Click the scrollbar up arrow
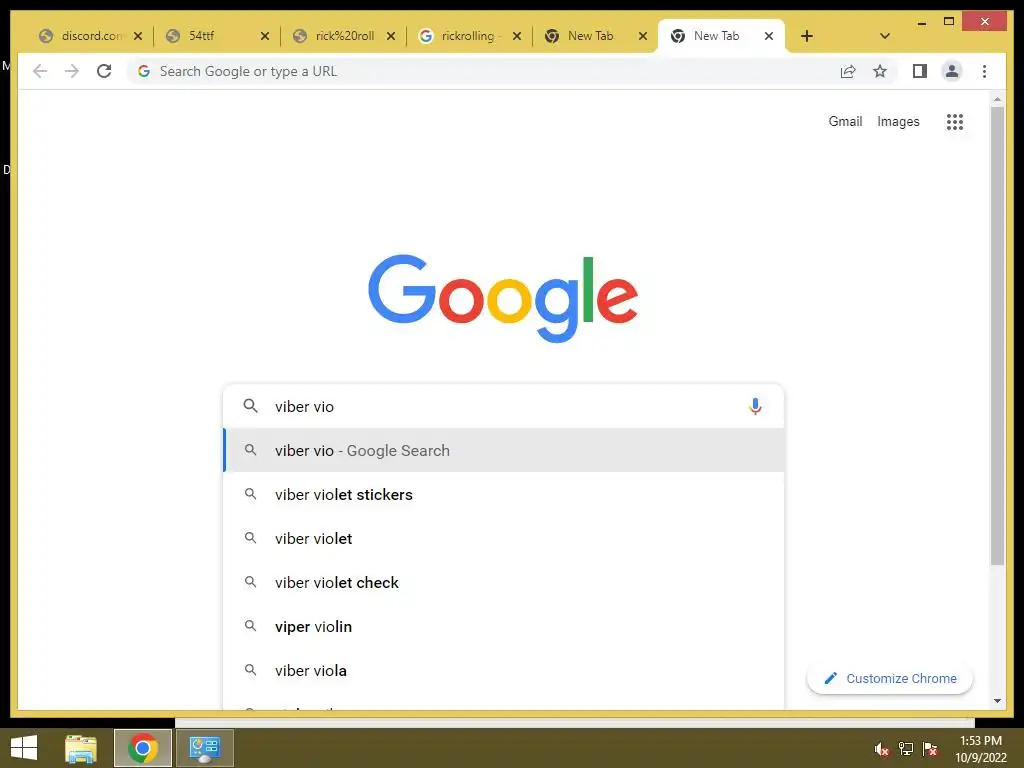Screen dimensions: 1024x768 coord(997,99)
